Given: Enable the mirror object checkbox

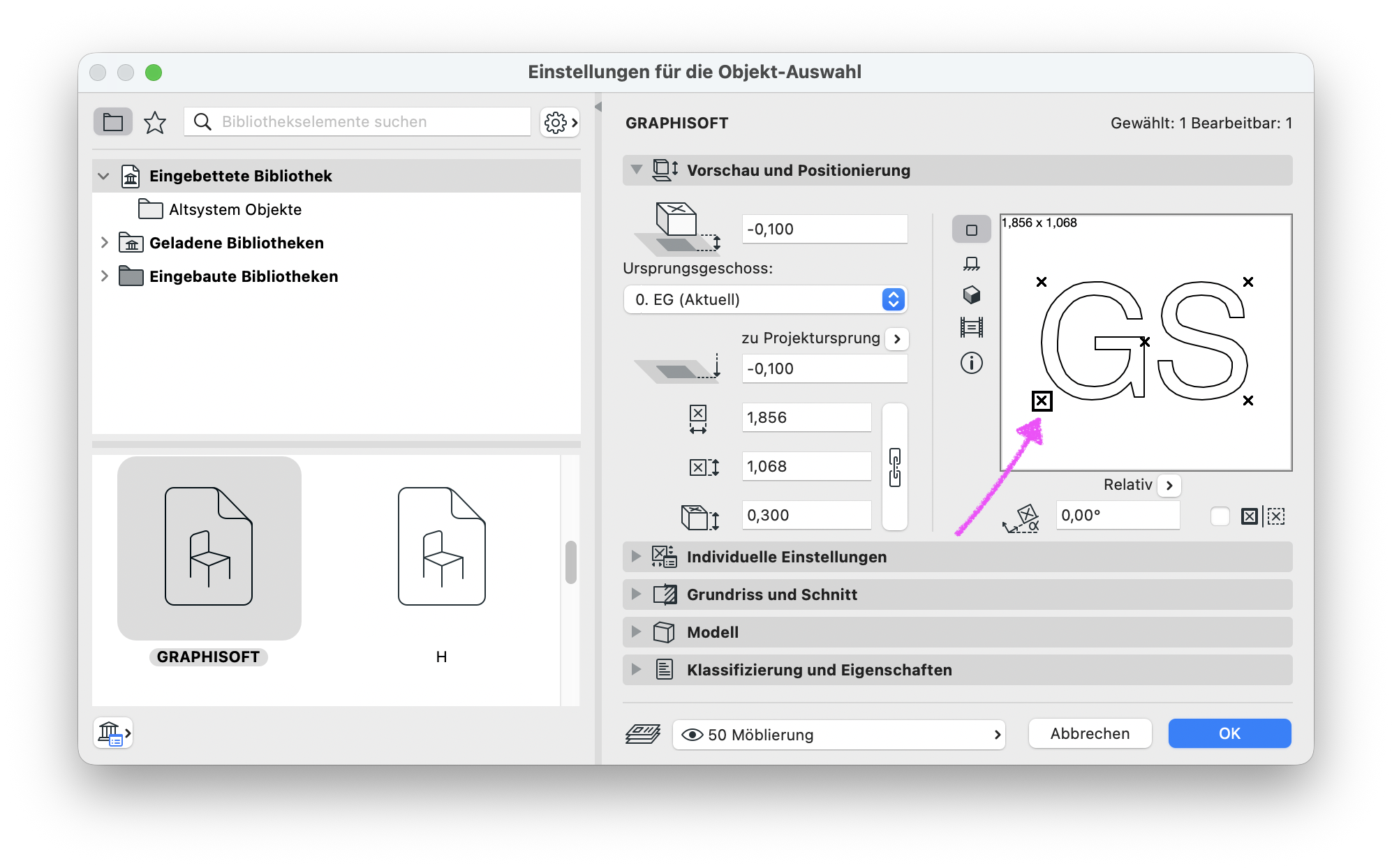Looking at the screenshot, I should [1220, 516].
